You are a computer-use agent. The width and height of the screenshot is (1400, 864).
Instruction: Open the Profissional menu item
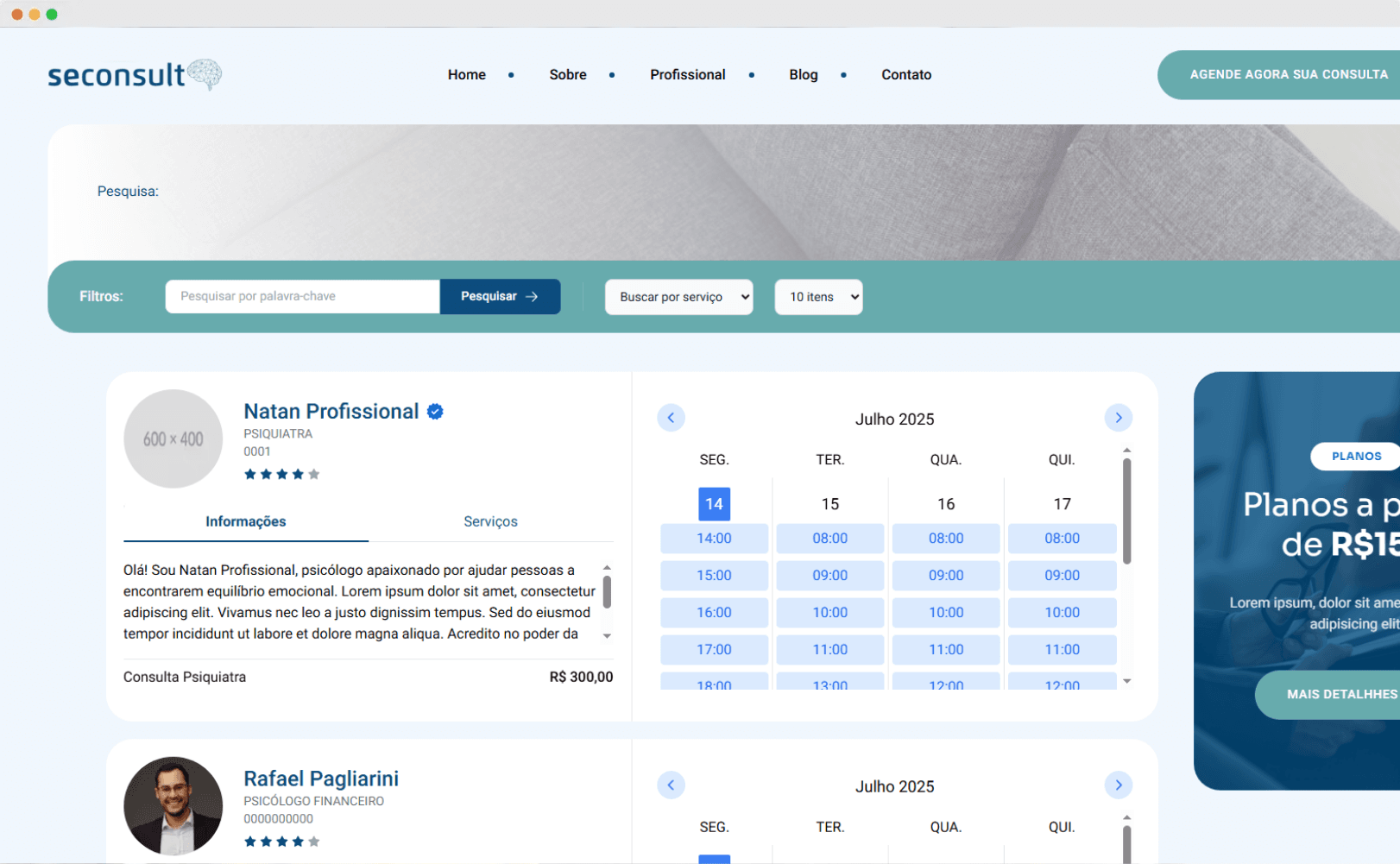pyautogui.click(x=687, y=75)
